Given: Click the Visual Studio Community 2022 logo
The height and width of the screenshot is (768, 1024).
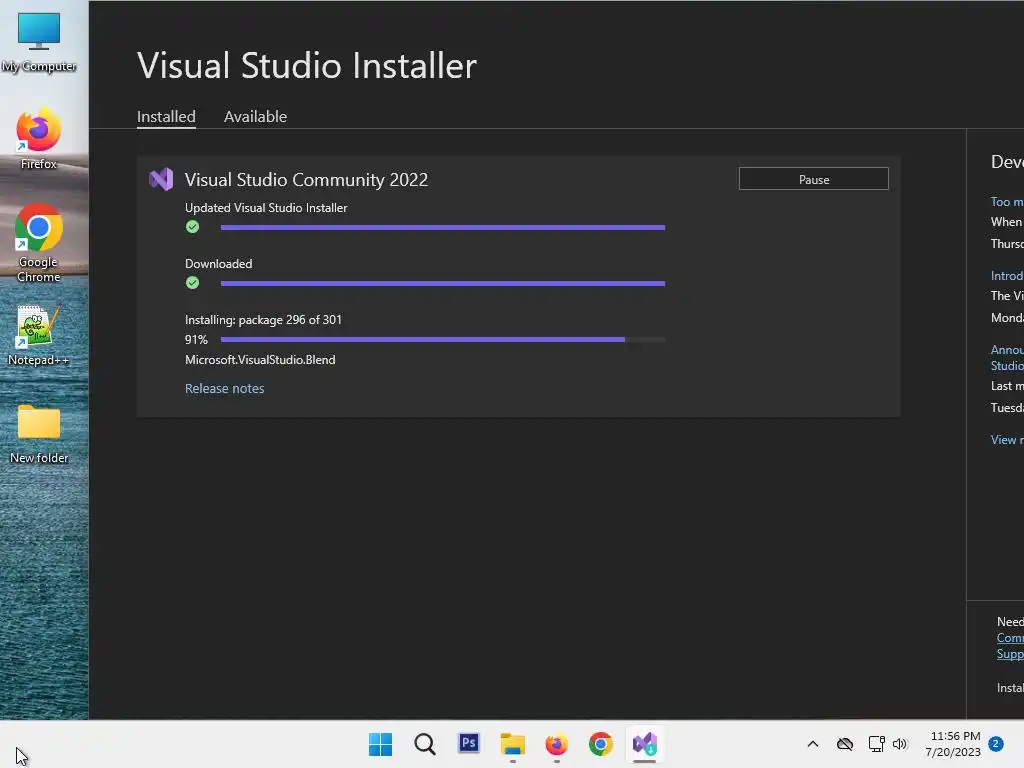Looking at the screenshot, I should pyautogui.click(x=161, y=179).
